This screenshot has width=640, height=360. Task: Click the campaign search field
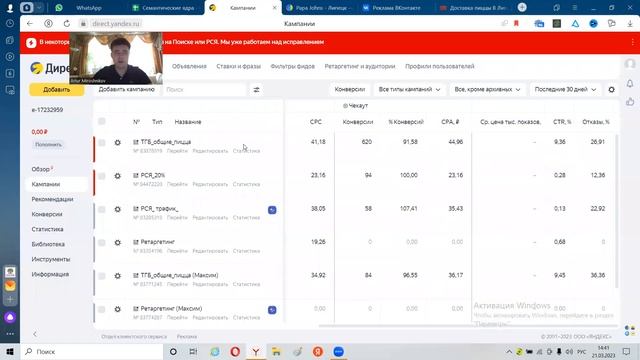[204, 89]
